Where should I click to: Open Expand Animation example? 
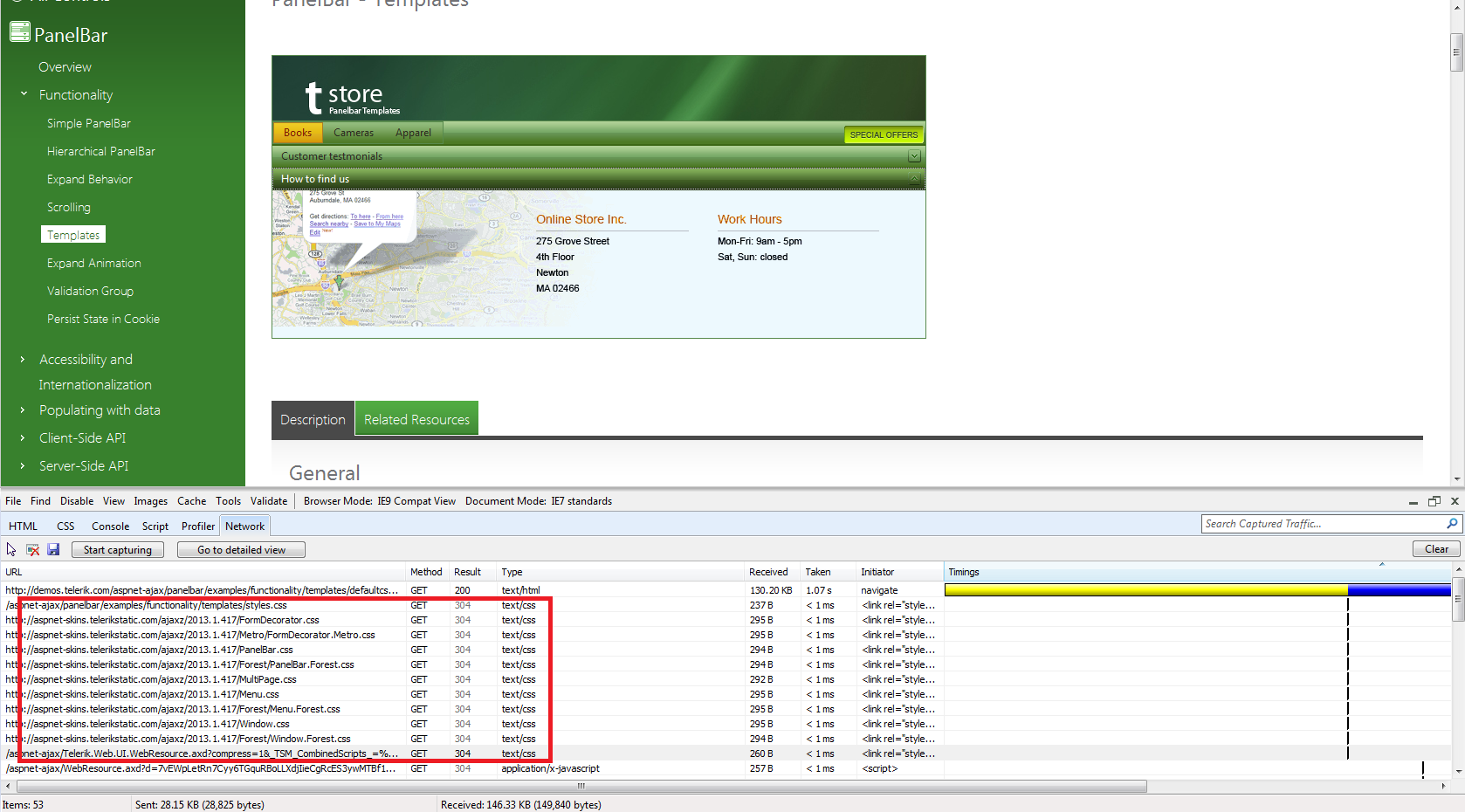[x=94, y=263]
